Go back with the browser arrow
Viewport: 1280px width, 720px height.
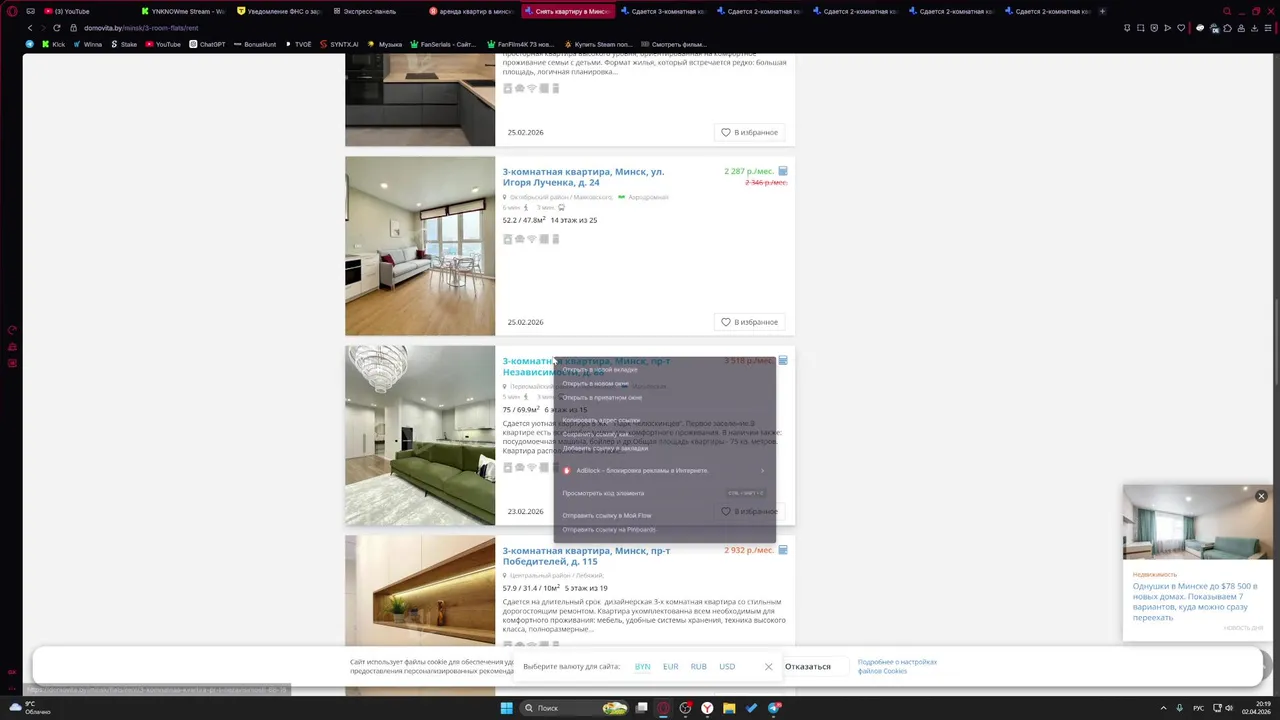[x=30, y=28]
